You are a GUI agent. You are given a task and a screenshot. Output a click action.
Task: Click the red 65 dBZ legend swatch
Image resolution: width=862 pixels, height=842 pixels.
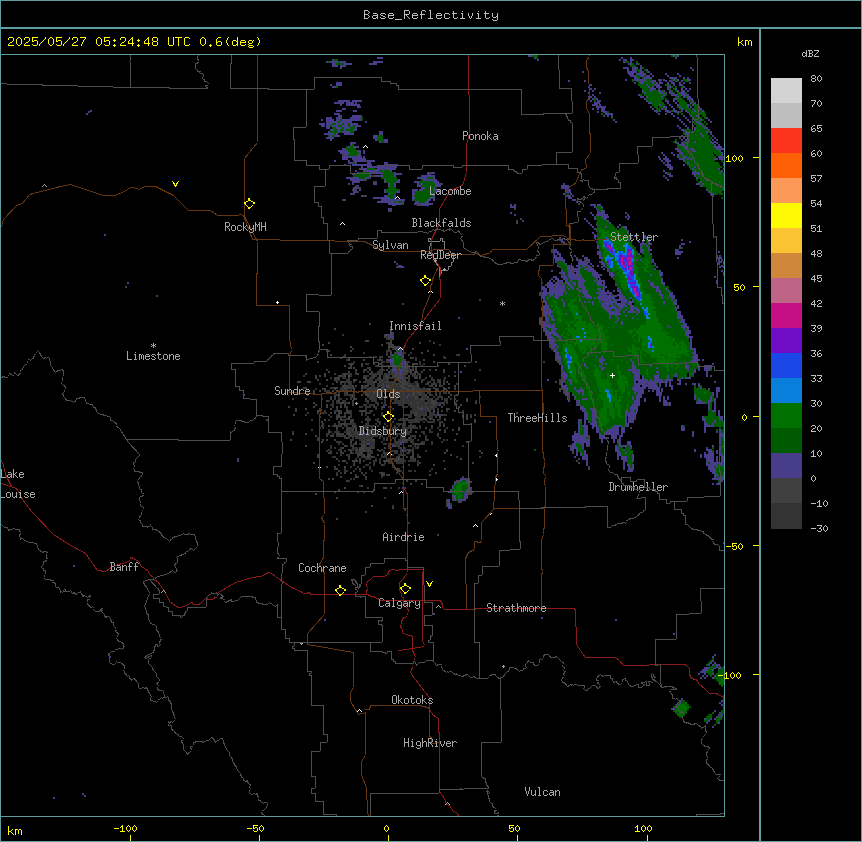coord(786,141)
